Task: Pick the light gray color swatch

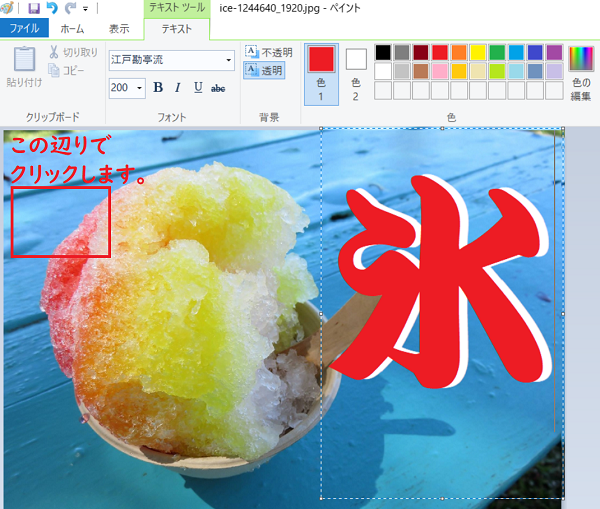Action: pos(402,71)
